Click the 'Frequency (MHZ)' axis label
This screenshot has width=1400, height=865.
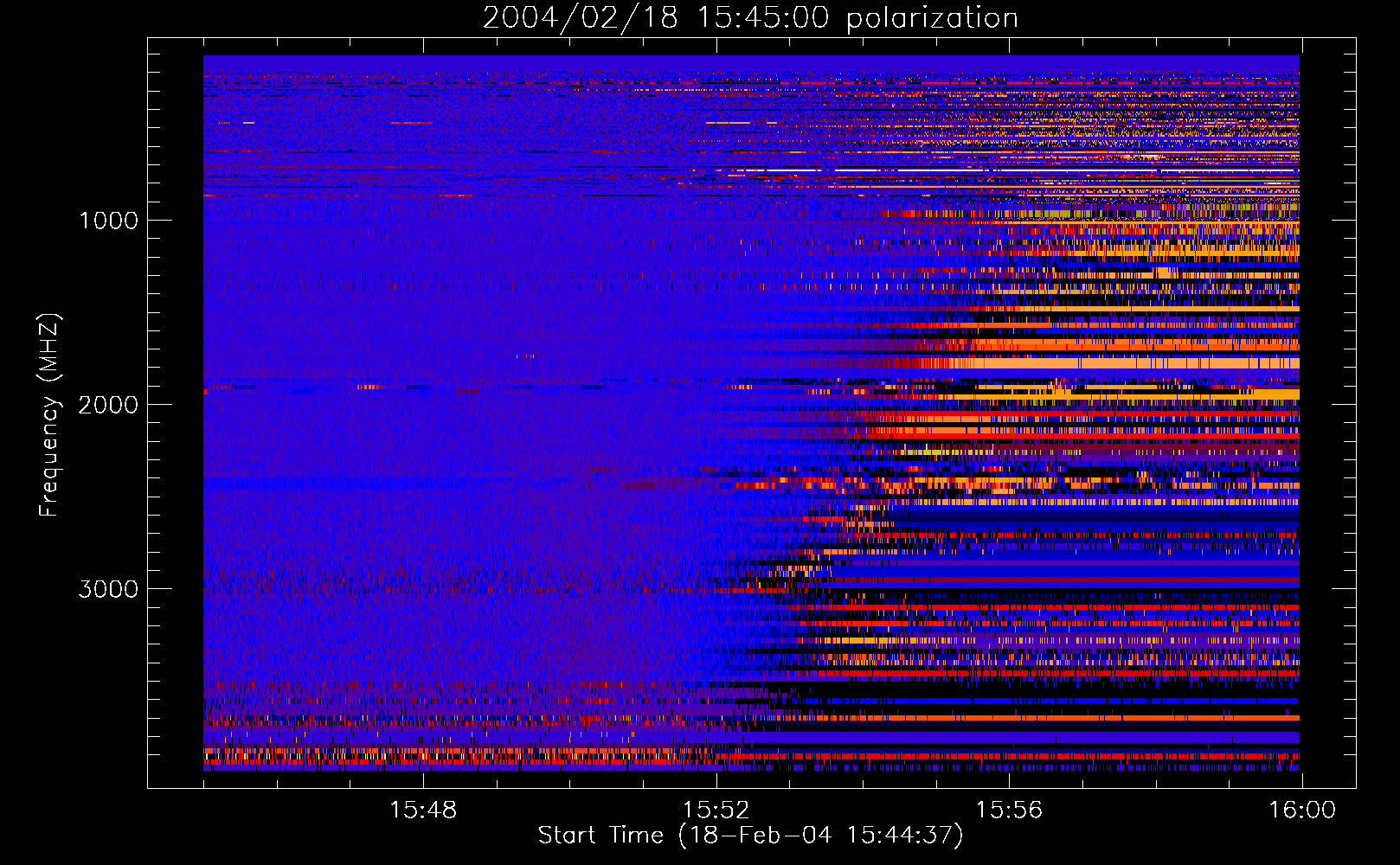point(49,415)
